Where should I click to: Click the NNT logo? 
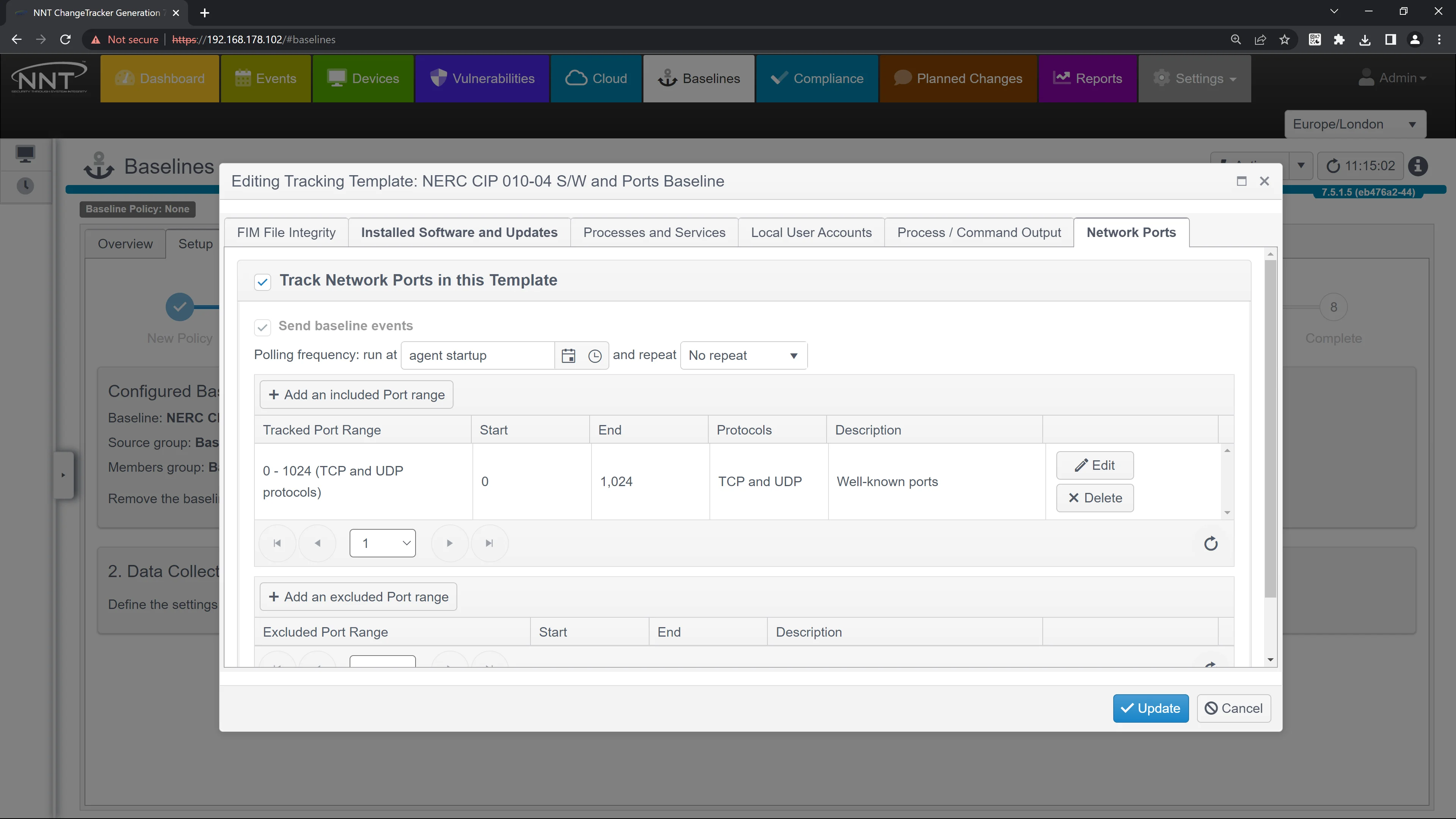click(x=49, y=78)
